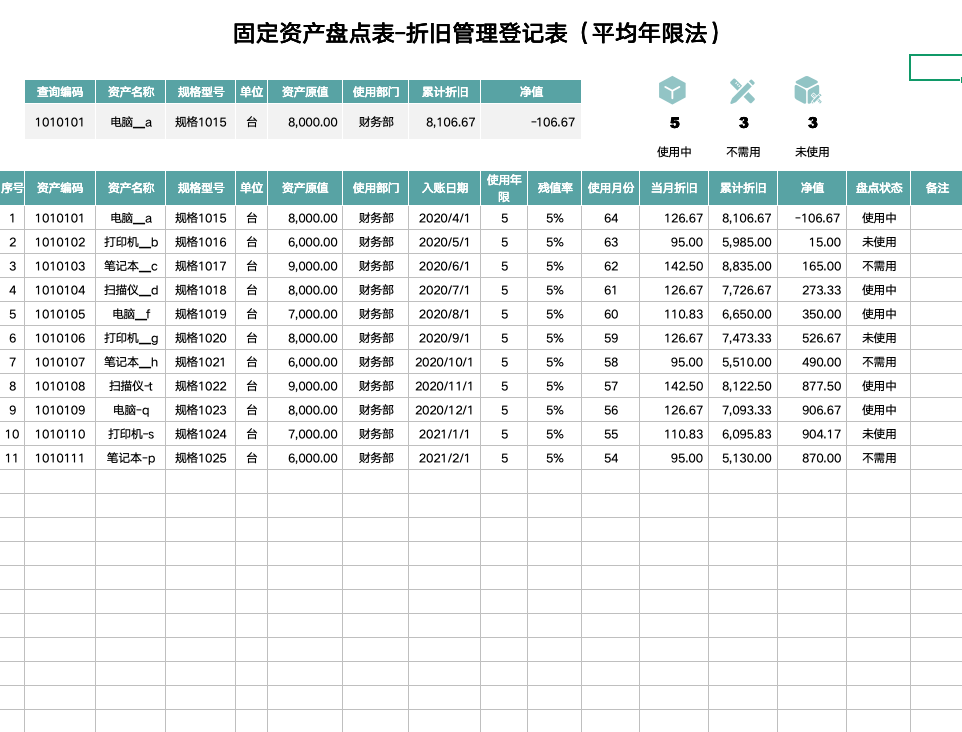Image resolution: width=962 pixels, height=732 pixels.
Task: Click asset code cell 1010105
Action: pyautogui.click(x=60, y=314)
